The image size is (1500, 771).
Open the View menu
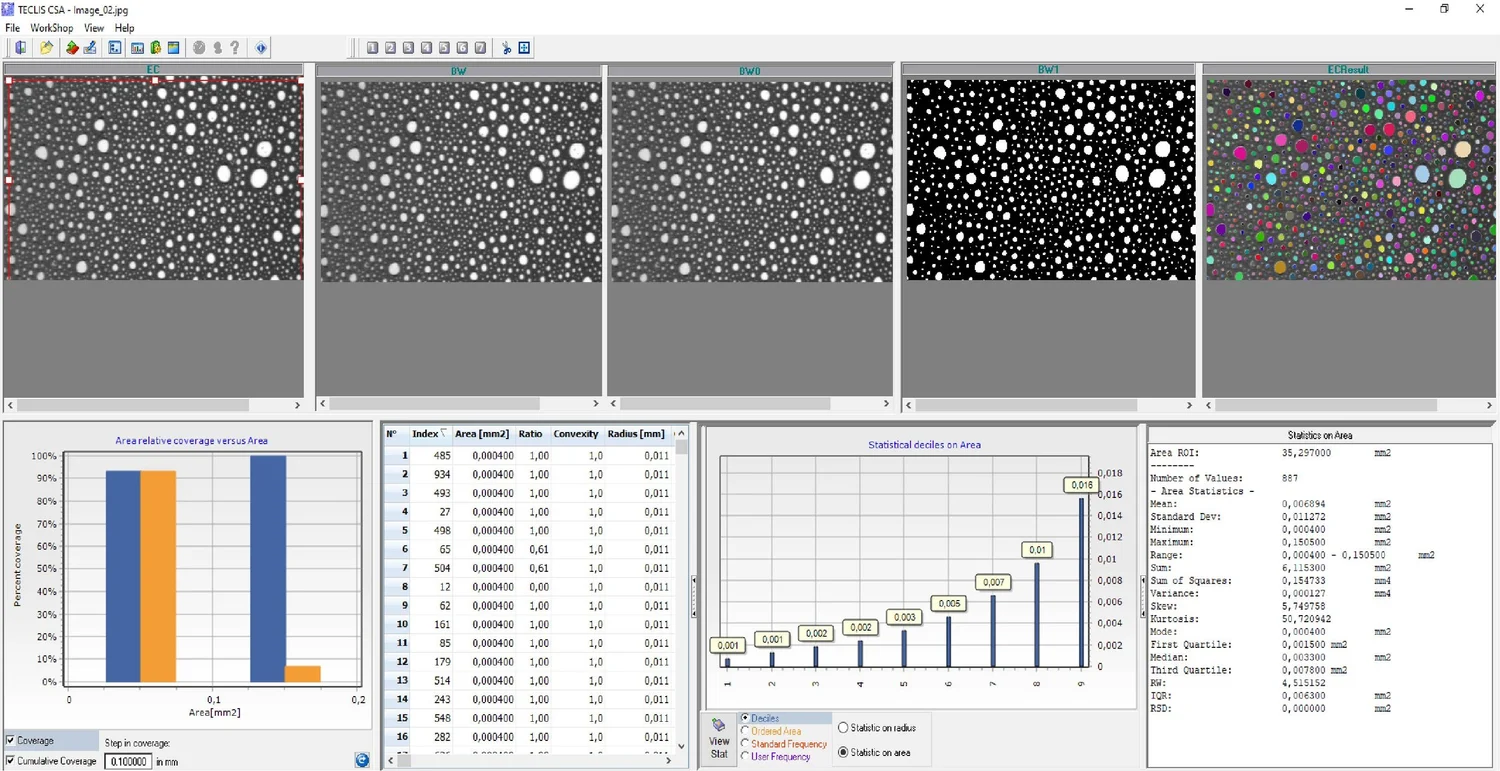click(93, 27)
